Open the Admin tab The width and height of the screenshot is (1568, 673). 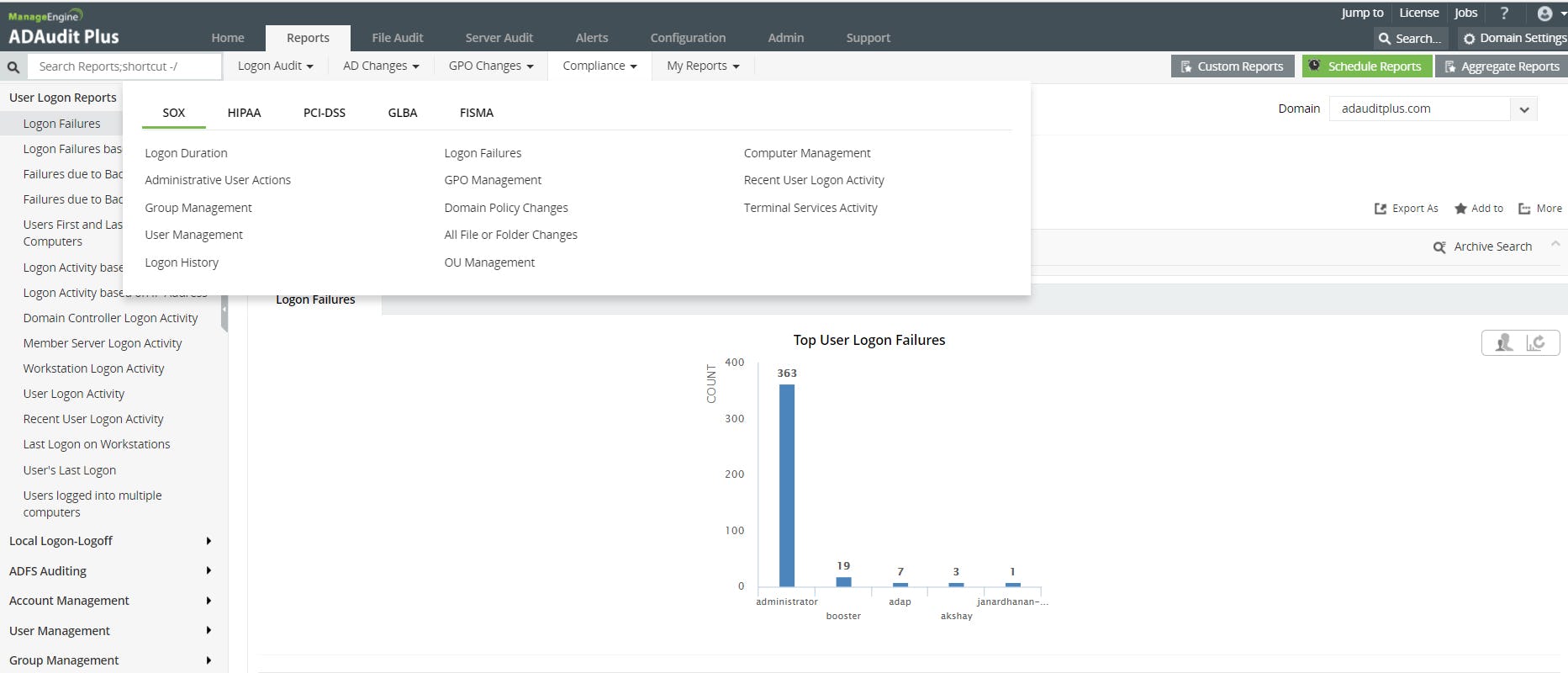click(786, 38)
